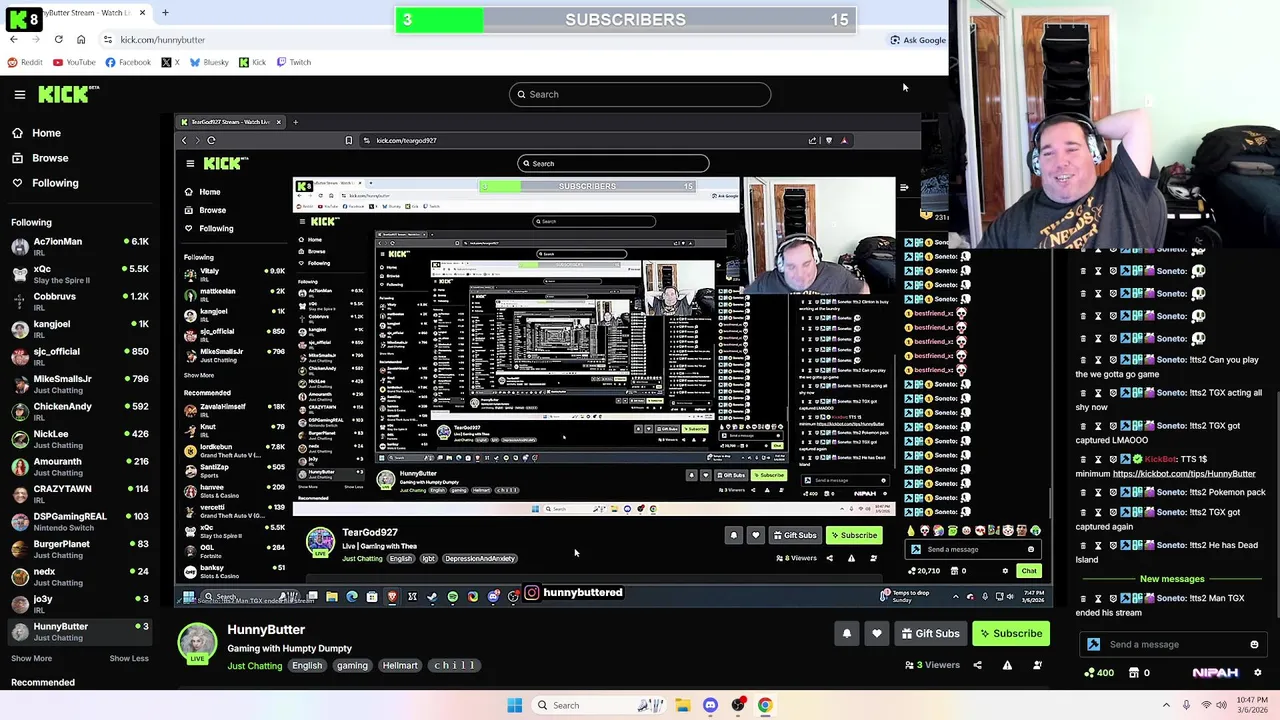Select the gaming tag
1280x720 pixels.
click(x=352, y=666)
